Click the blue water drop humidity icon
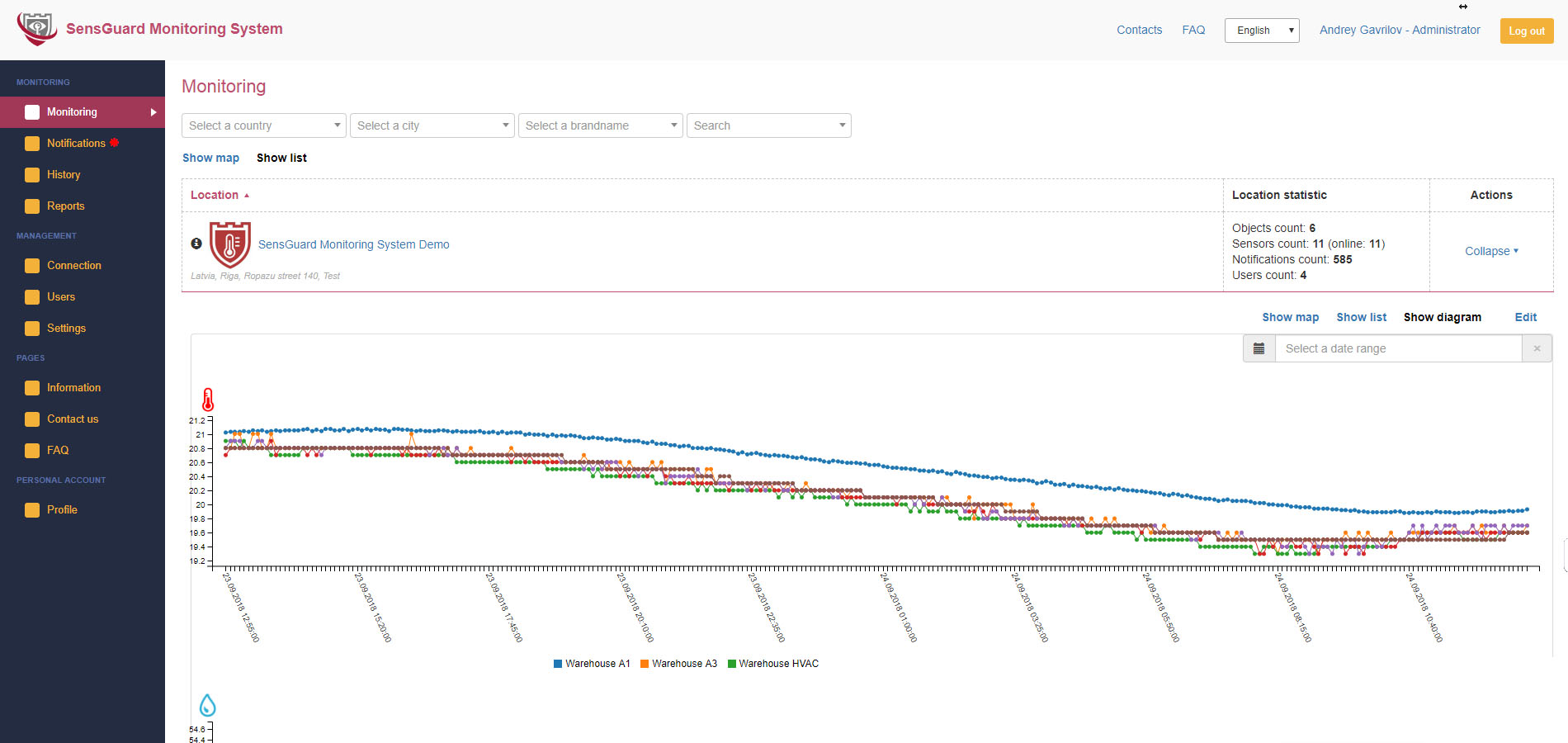Screen dimensions: 1568x743 (208, 706)
